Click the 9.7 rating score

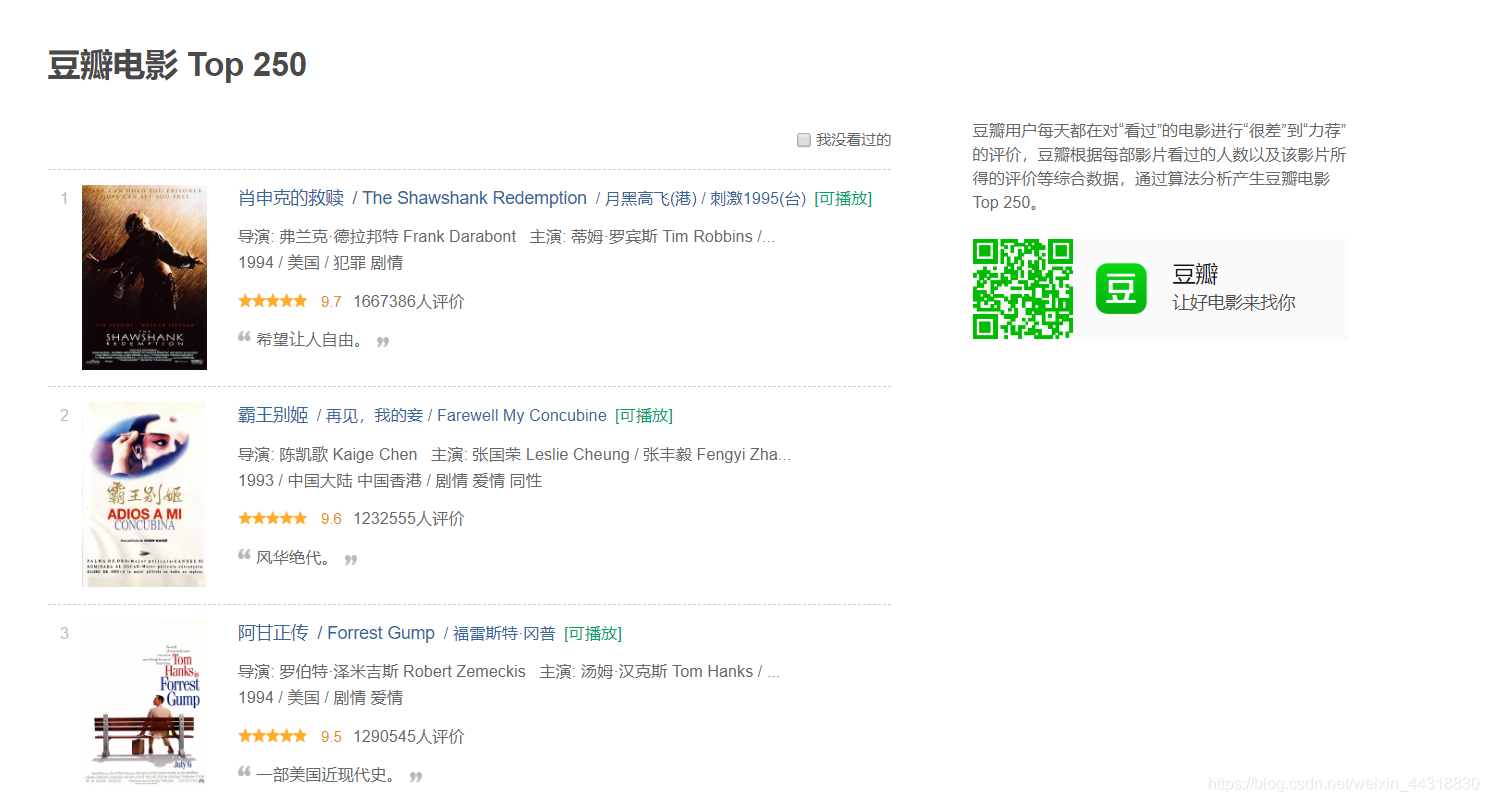tap(331, 301)
